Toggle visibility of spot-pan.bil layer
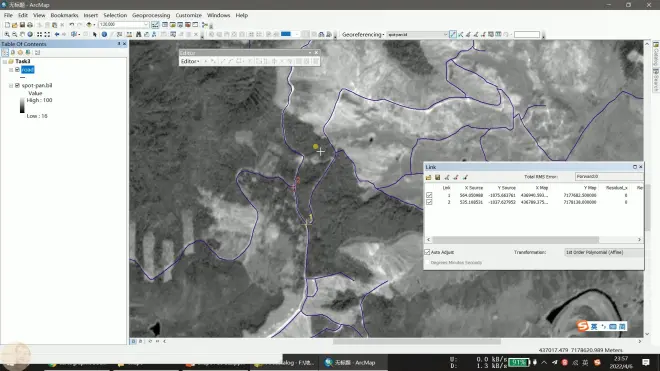The image size is (660, 371). [x=17, y=85]
